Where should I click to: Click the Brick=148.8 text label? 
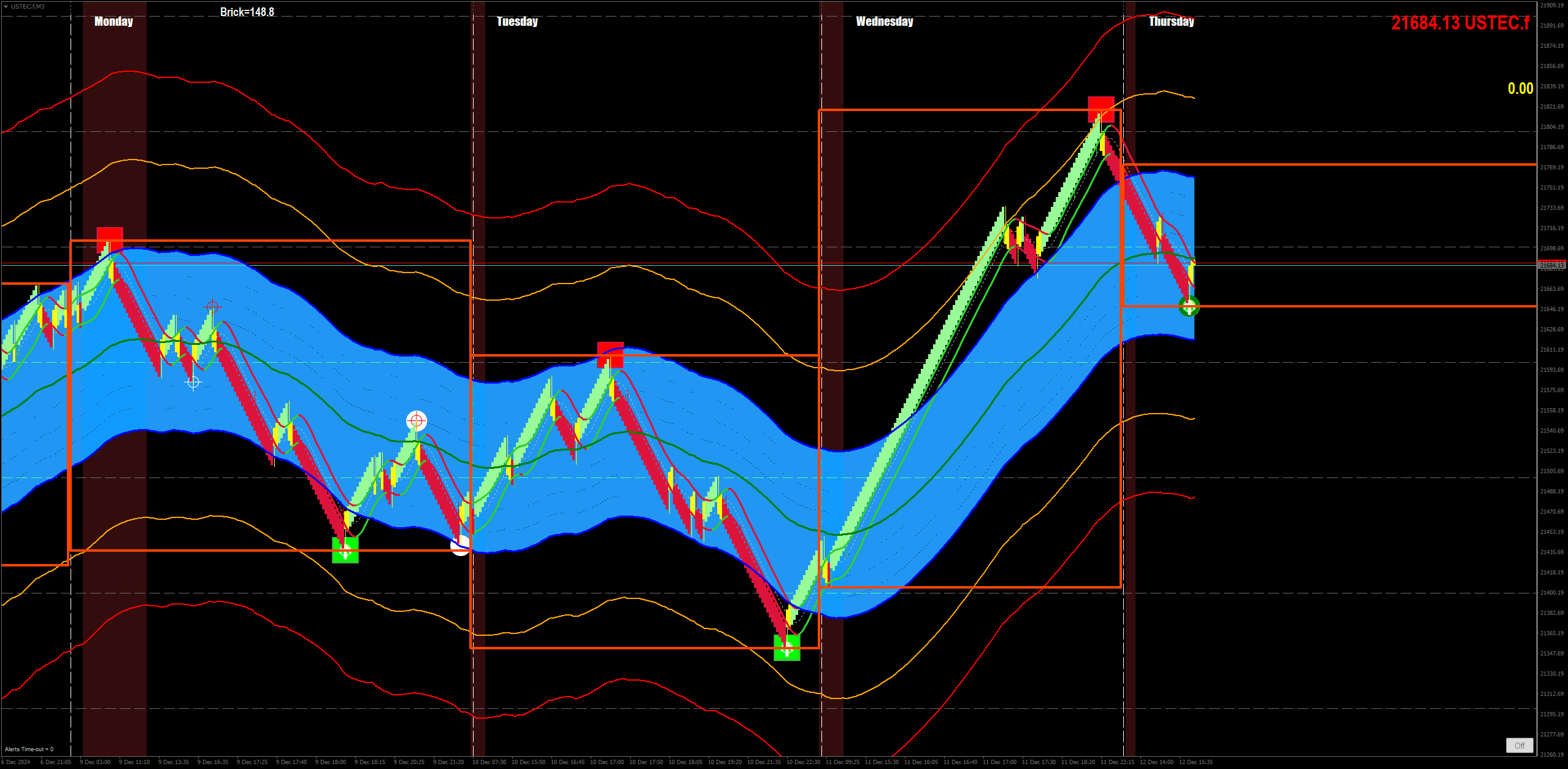(x=247, y=12)
